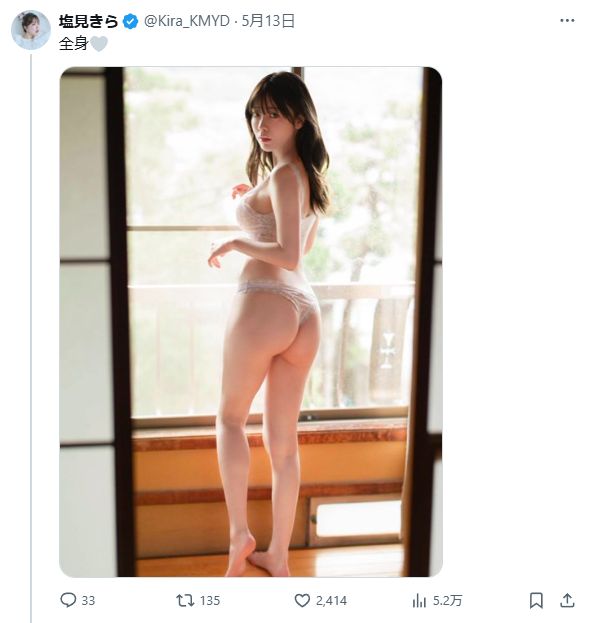The width and height of the screenshot is (590, 623).
Task: Visit the @Kira_KMYD handle link
Action: [186, 21]
